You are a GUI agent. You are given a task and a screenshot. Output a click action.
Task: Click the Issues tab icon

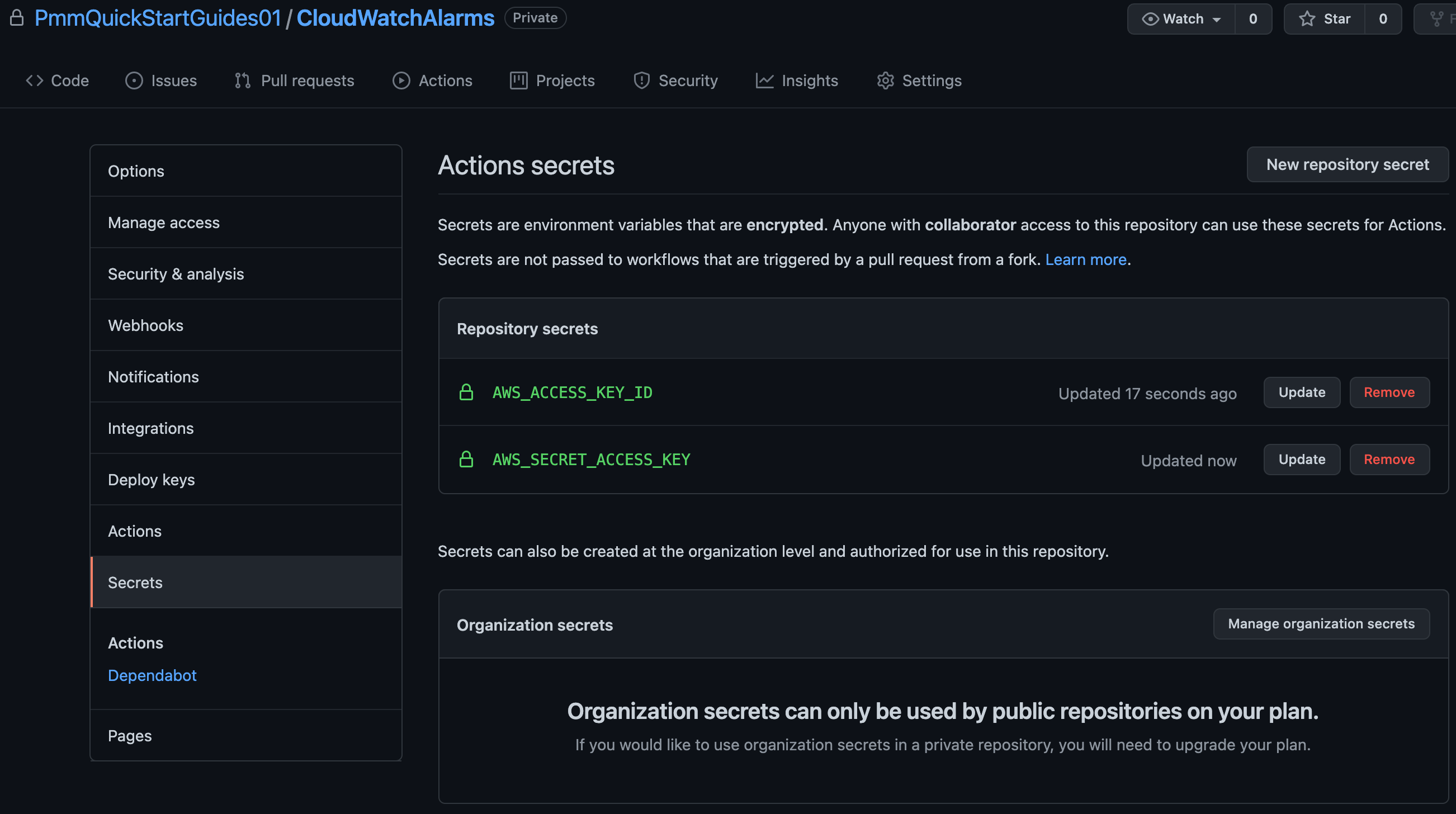(x=133, y=80)
